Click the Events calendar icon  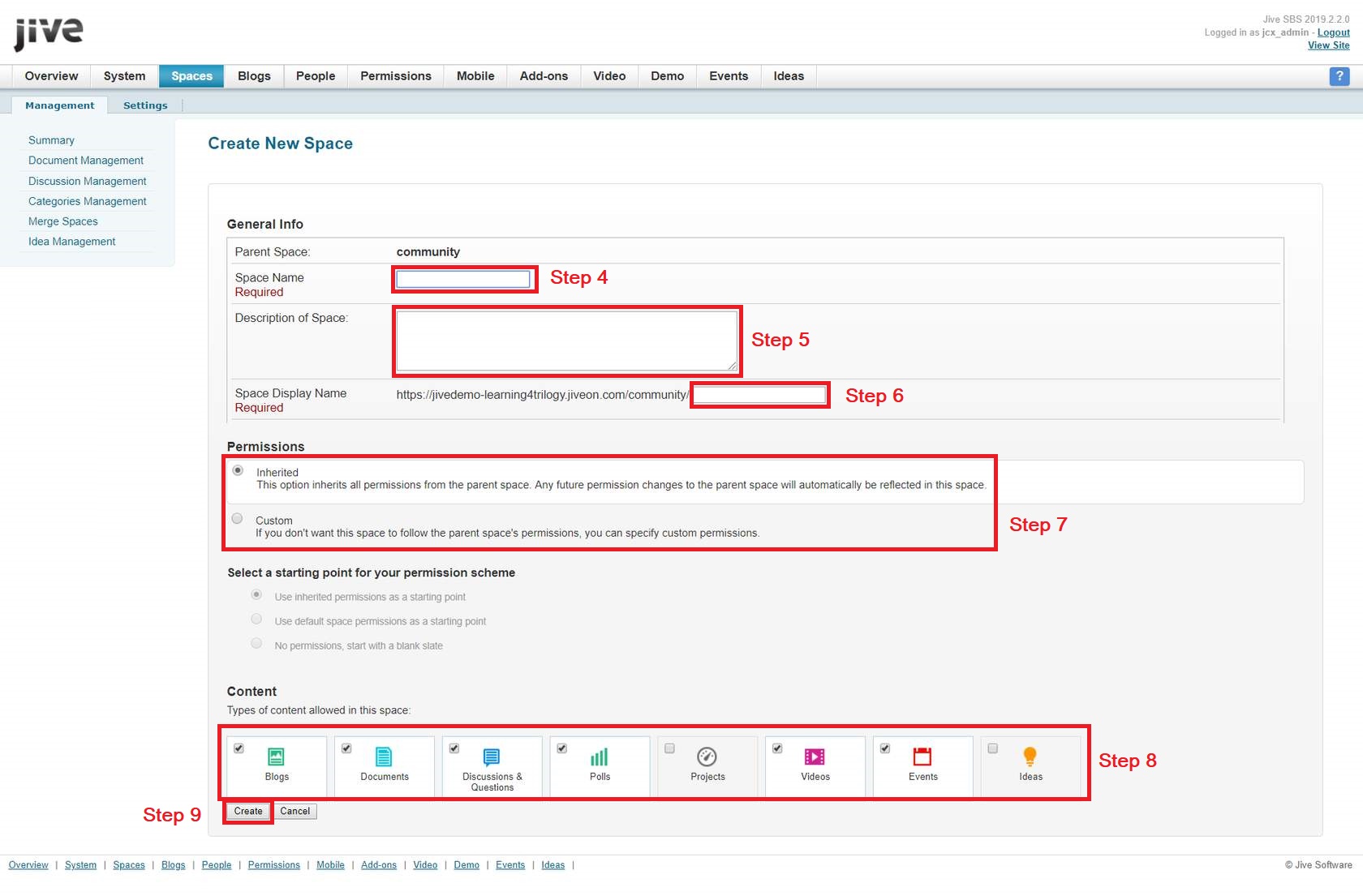[x=922, y=757]
